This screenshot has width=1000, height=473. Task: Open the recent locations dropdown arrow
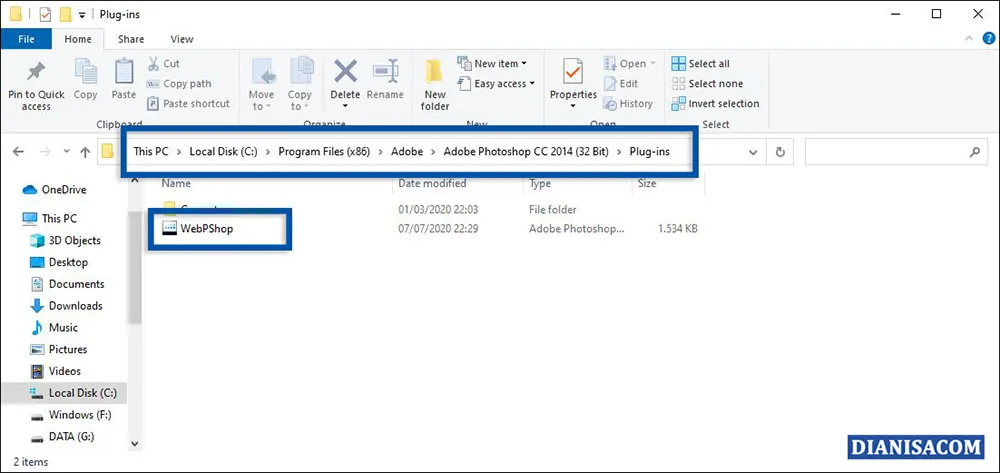pyautogui.click(x=66, y=152)
